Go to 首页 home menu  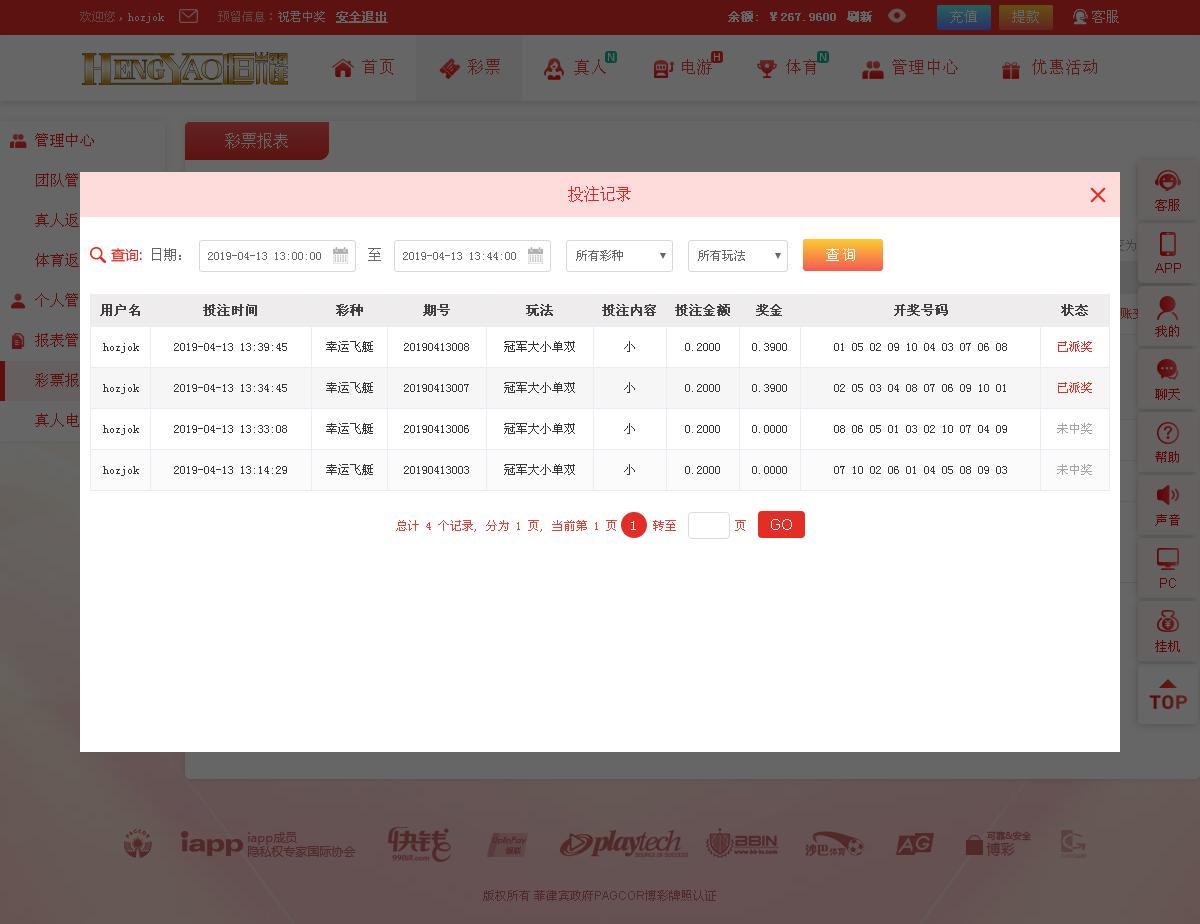pyautogui.click(x=364, y=67)
